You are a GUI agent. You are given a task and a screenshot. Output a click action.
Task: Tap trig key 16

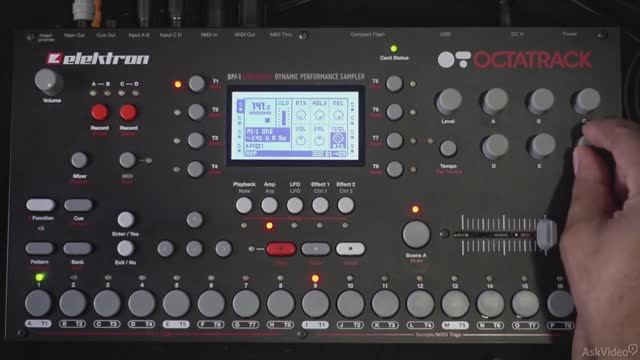[x=560, y=304]
